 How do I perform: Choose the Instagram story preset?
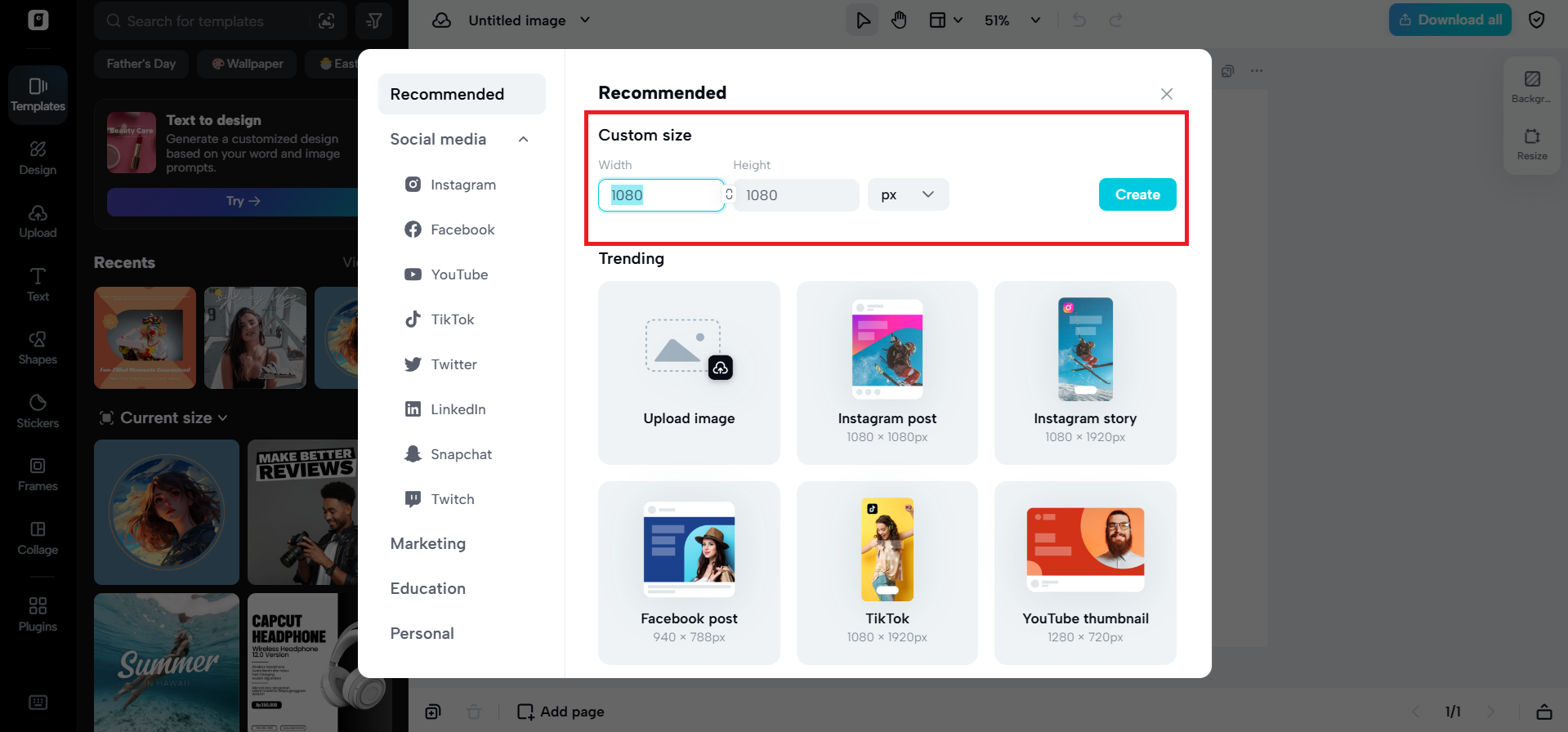[x=1085, y=373]
